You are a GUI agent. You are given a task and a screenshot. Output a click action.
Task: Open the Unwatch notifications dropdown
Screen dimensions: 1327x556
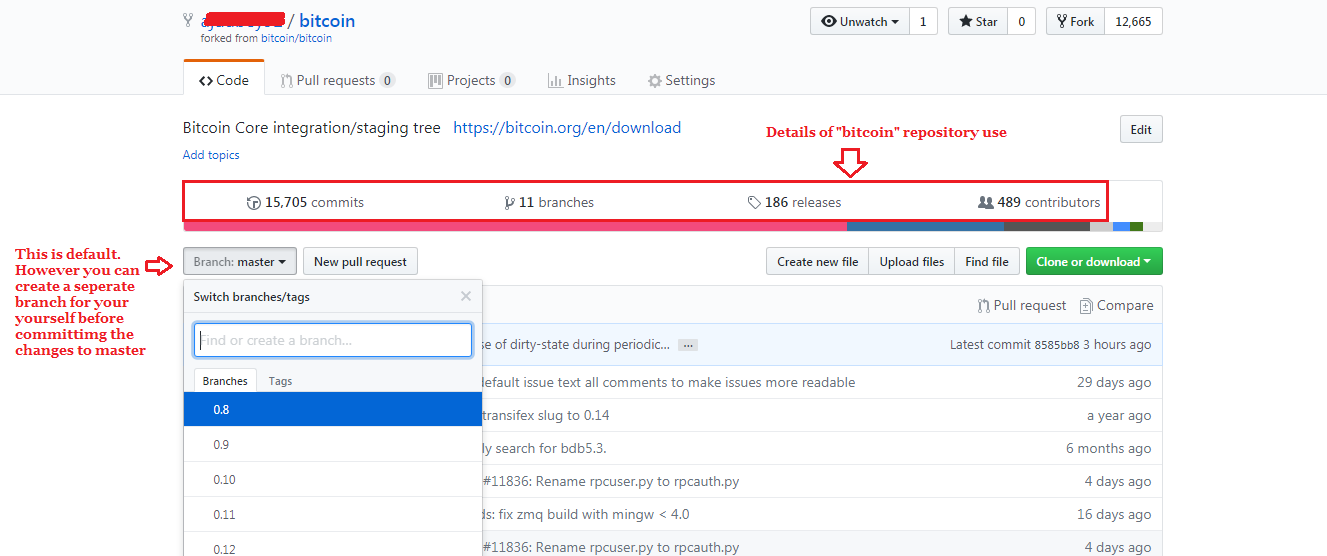click(859, 22)
